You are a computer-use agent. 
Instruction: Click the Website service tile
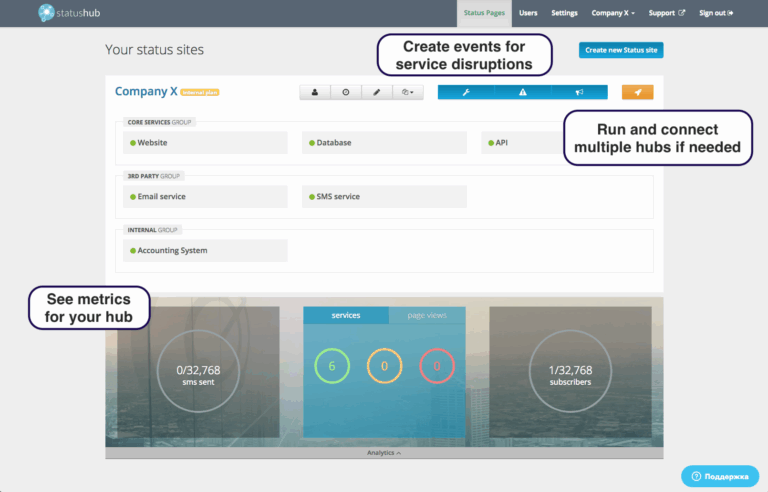pos(205,143)
